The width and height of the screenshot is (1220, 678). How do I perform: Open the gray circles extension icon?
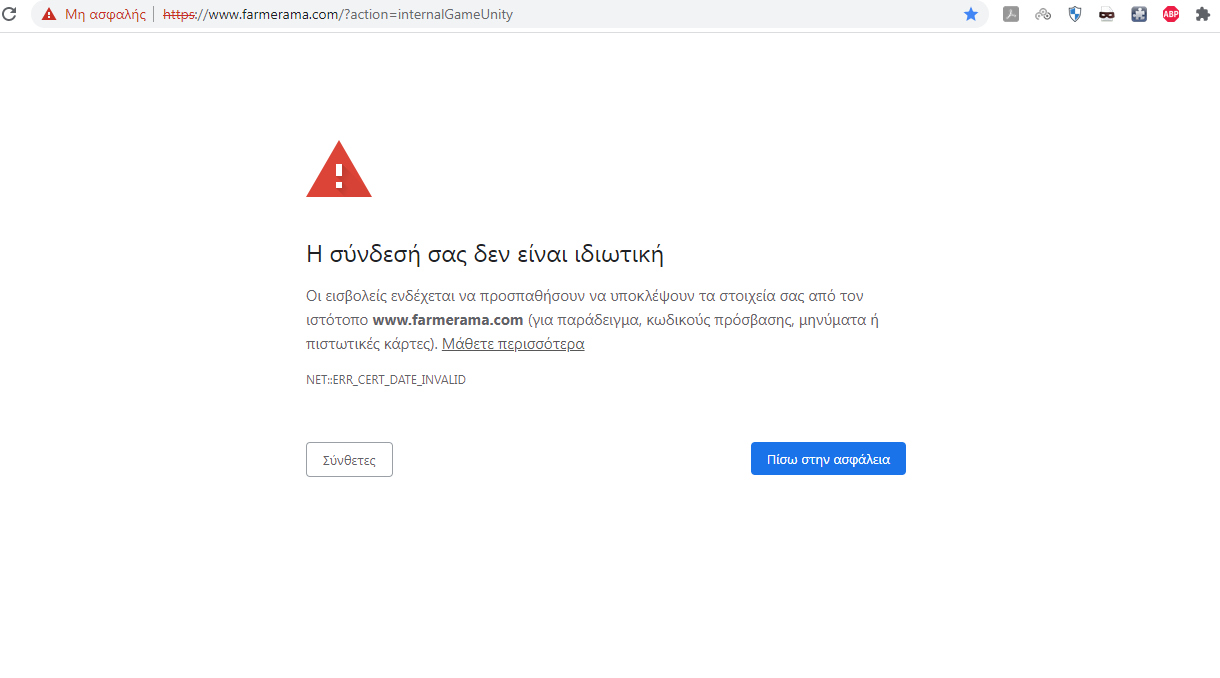click(x=1043, y=14)
